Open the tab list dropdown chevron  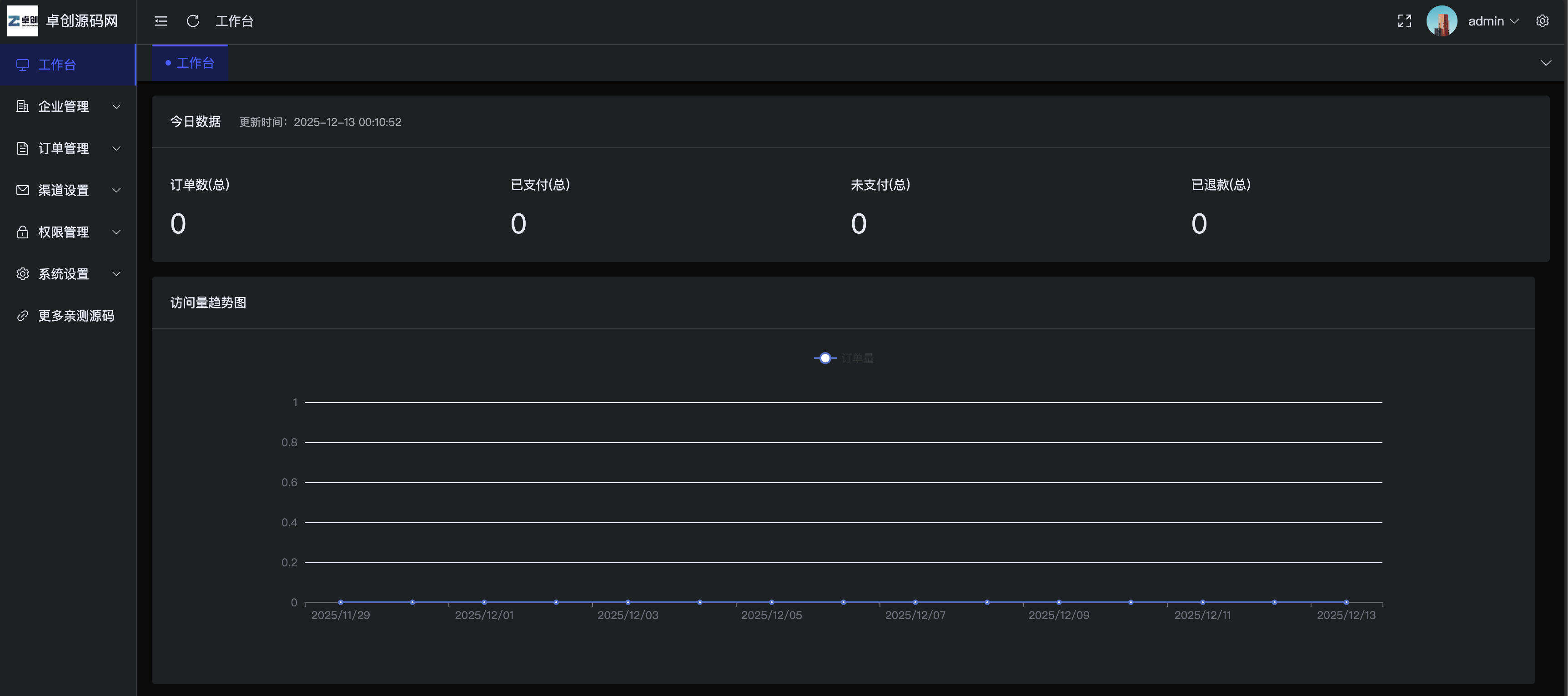point(1545,63)
